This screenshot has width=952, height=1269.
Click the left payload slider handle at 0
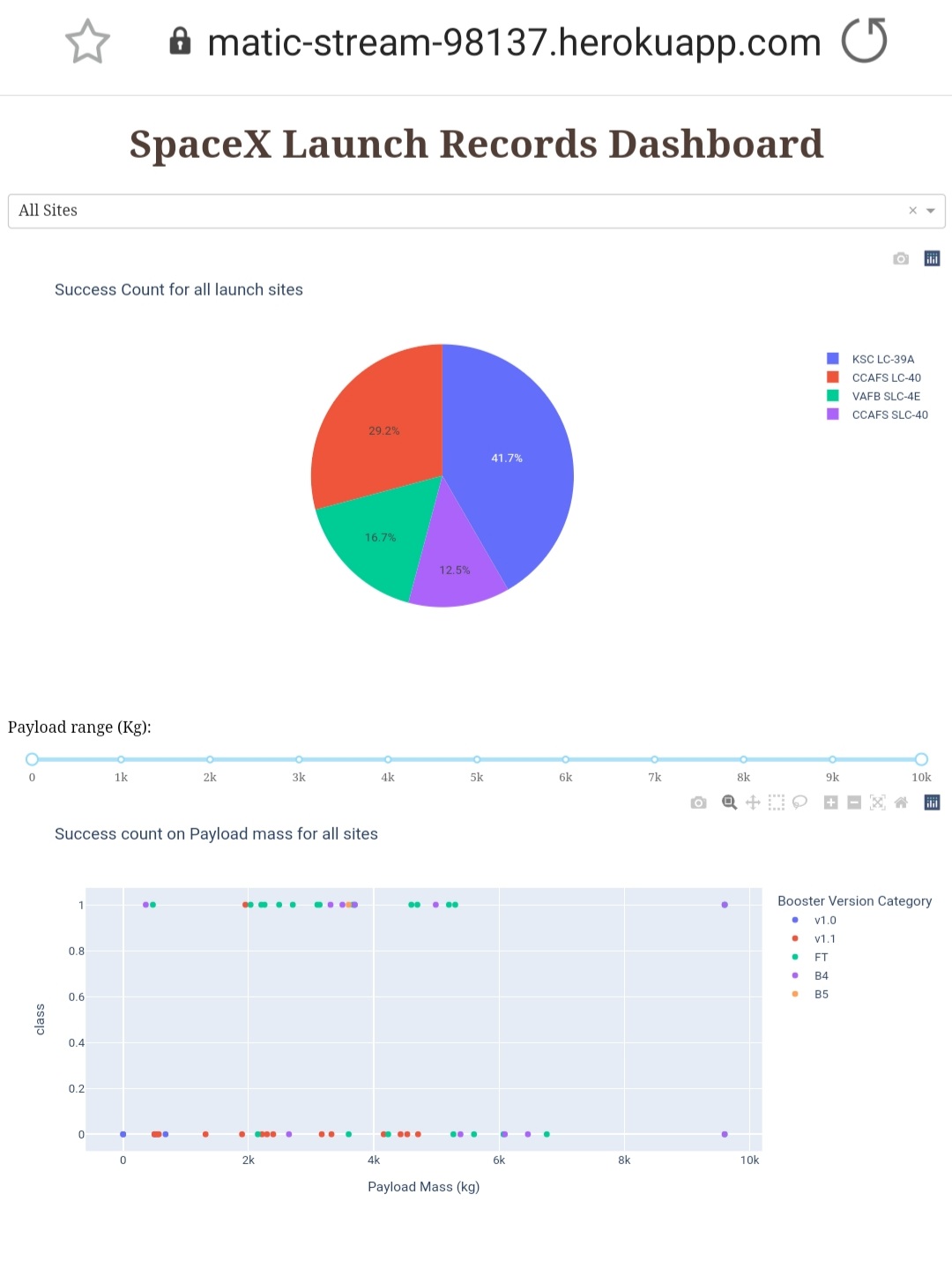coord(32,759)
